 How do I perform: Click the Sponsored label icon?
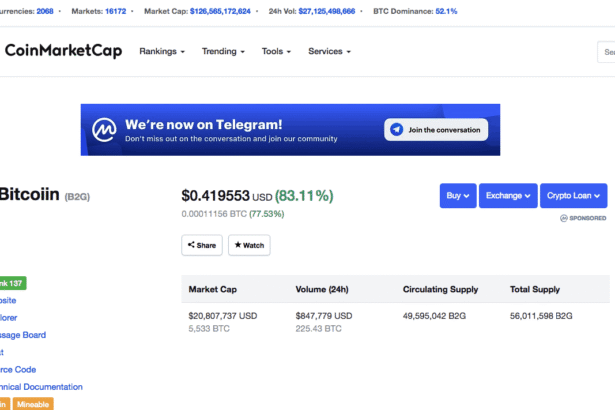coord(564,218)
